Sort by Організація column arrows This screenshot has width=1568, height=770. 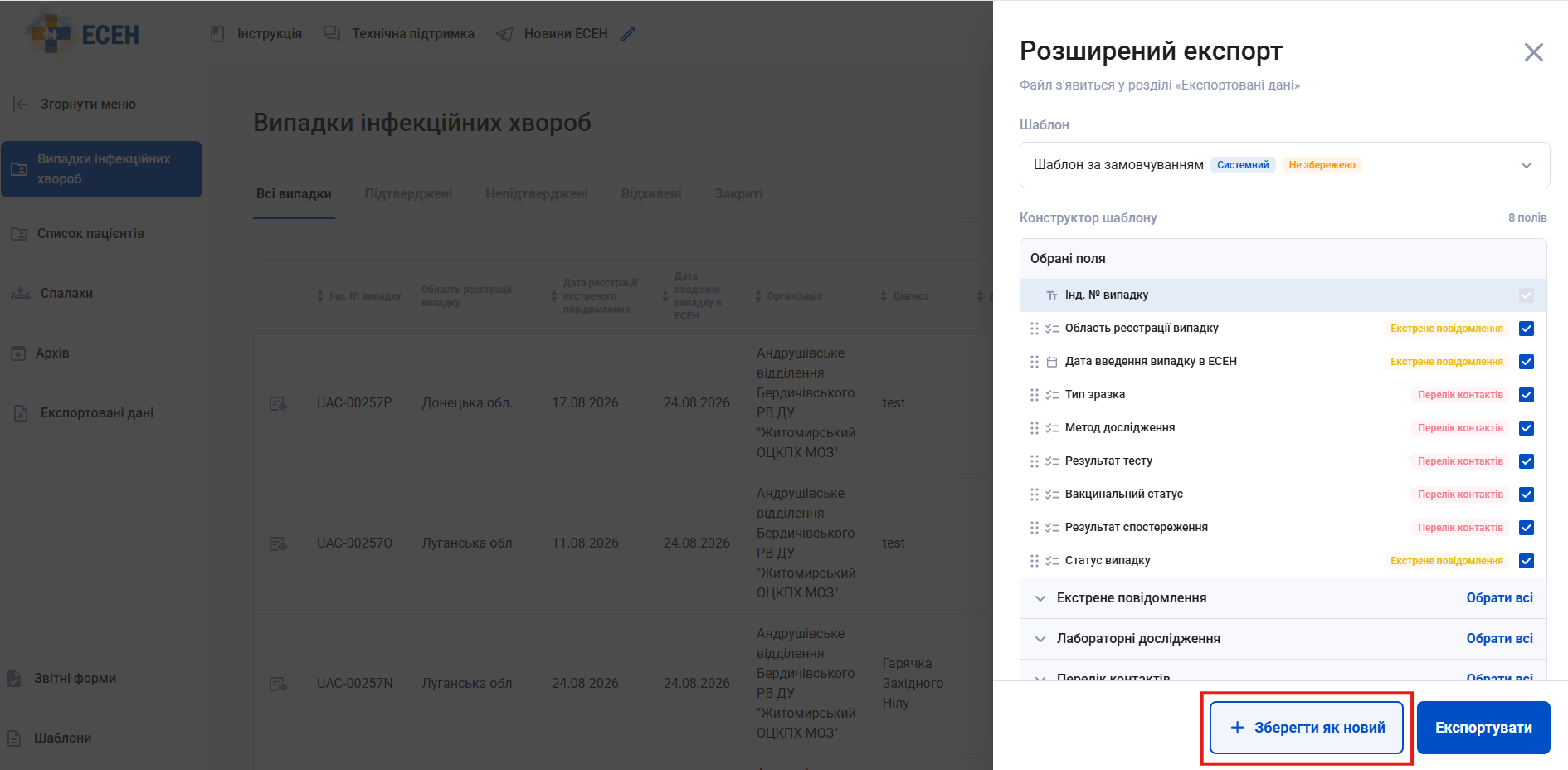[758, 296]
